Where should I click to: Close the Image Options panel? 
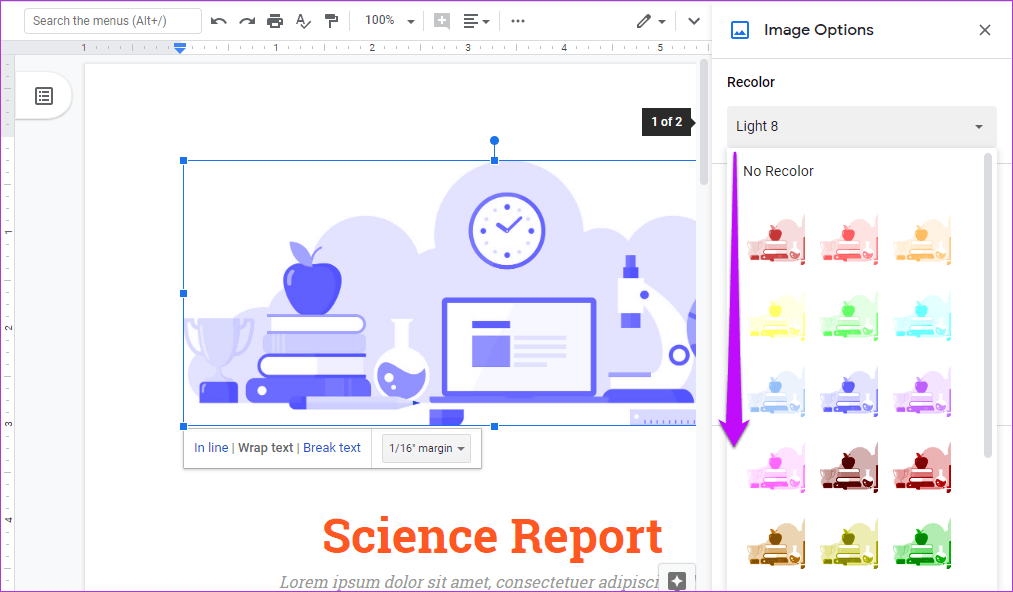pyautogui.click(x=985, y=30)
